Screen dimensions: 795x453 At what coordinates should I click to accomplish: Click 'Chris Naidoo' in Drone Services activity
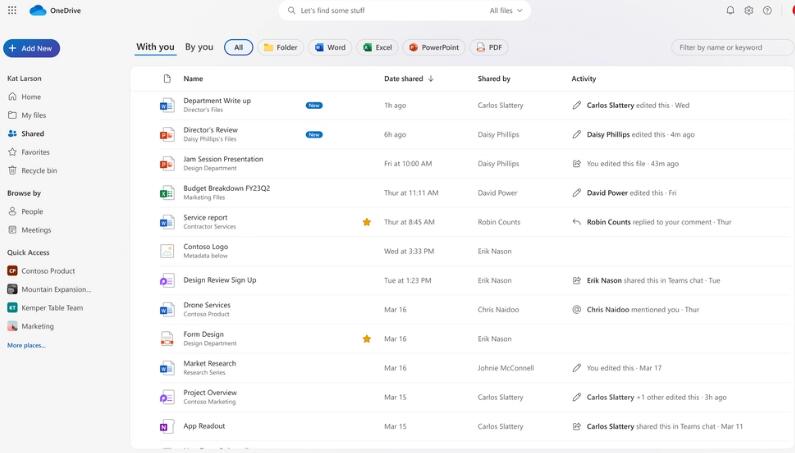pyautogui.click(x=608, y=309)
